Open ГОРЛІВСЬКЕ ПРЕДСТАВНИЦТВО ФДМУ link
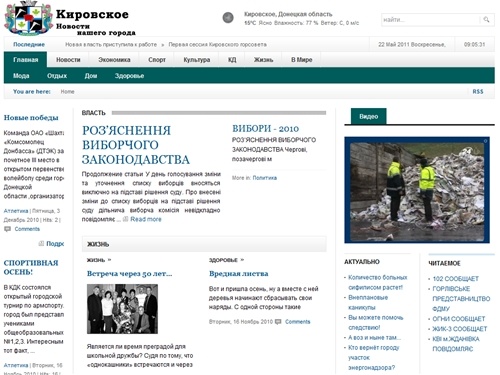This screenshot has width=500, height=375. (461, 299)
